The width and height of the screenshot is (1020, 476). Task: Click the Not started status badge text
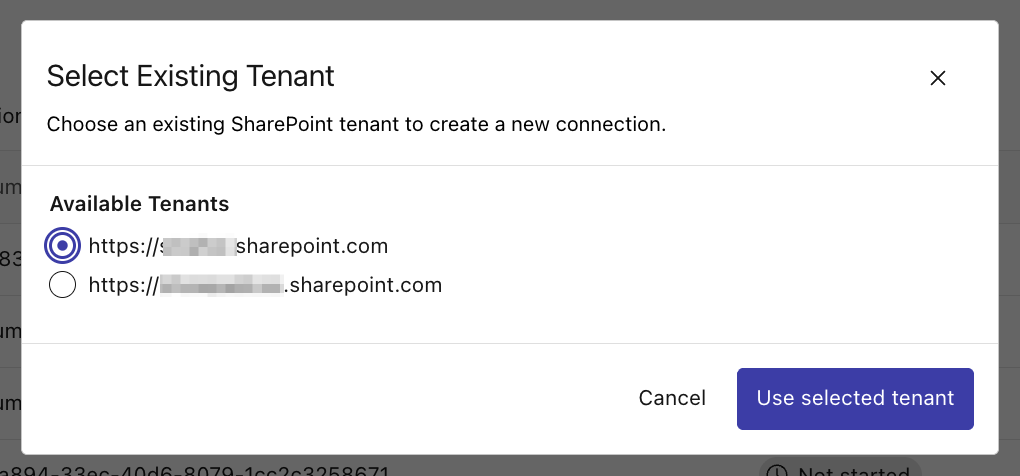click(853, 471)
